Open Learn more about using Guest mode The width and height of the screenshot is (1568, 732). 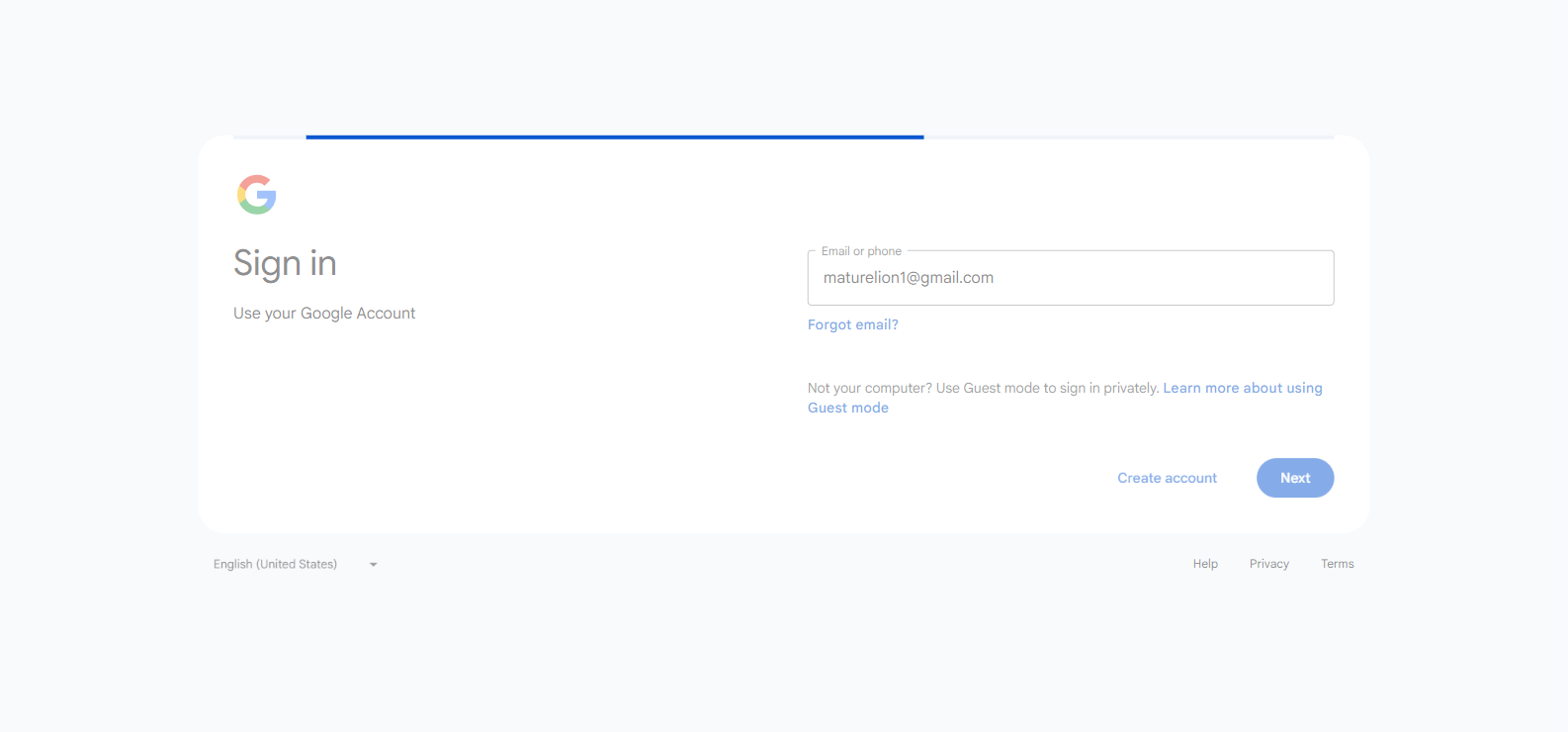click(1065, 398)
